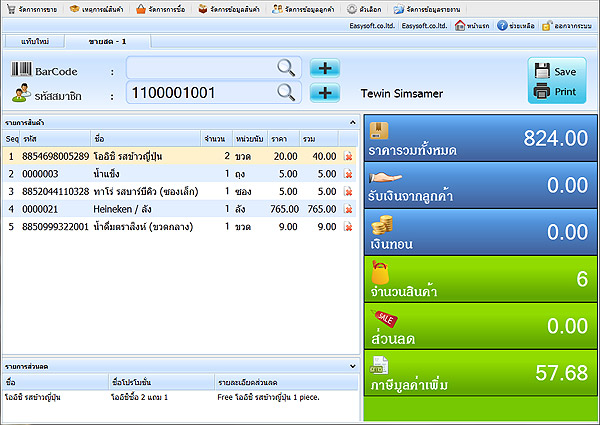600x425 pixels.
Task: Click the BarCode search magnifier icon
Action: (x=287, y=68)
